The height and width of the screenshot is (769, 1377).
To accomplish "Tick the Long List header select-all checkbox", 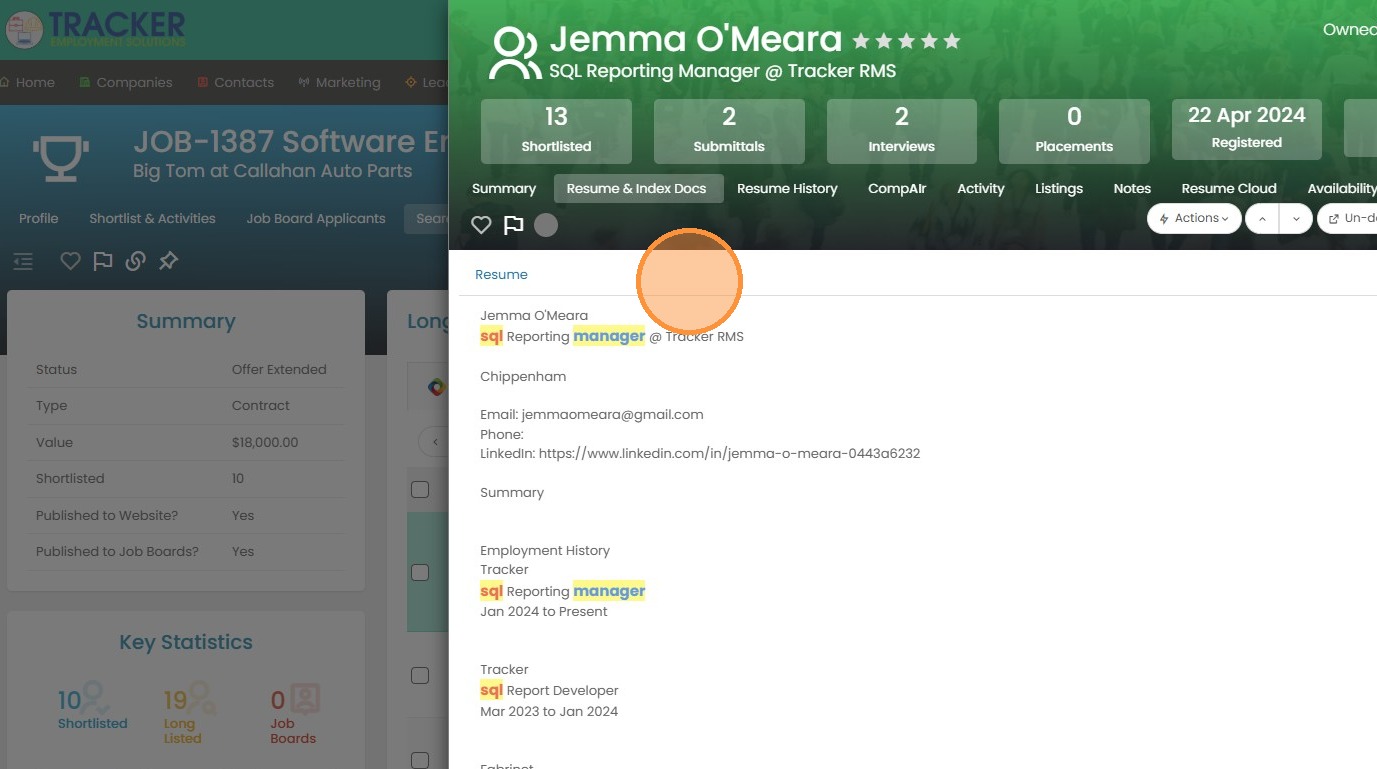I will tap(420, 489).
